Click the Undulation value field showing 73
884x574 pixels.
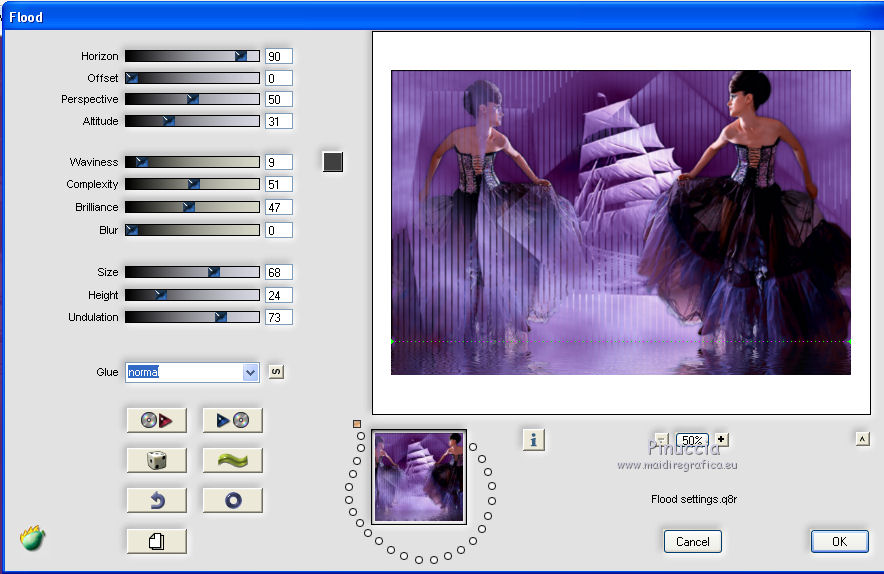point(279,317)
